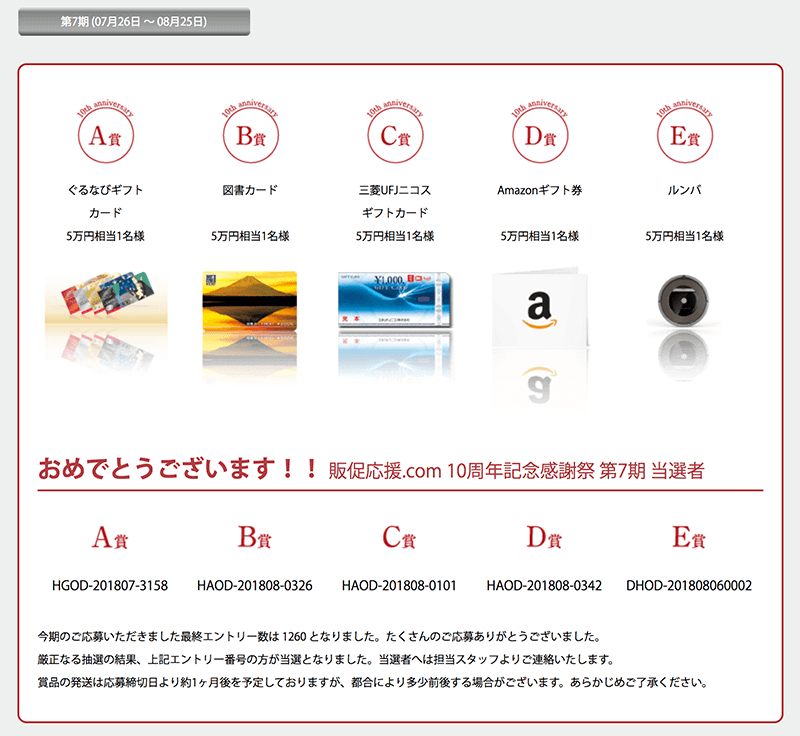This screenshot has height=736, width=800.
Task: Click 5万円相当1名様 under Amazonギフト券
Action: 540,236
